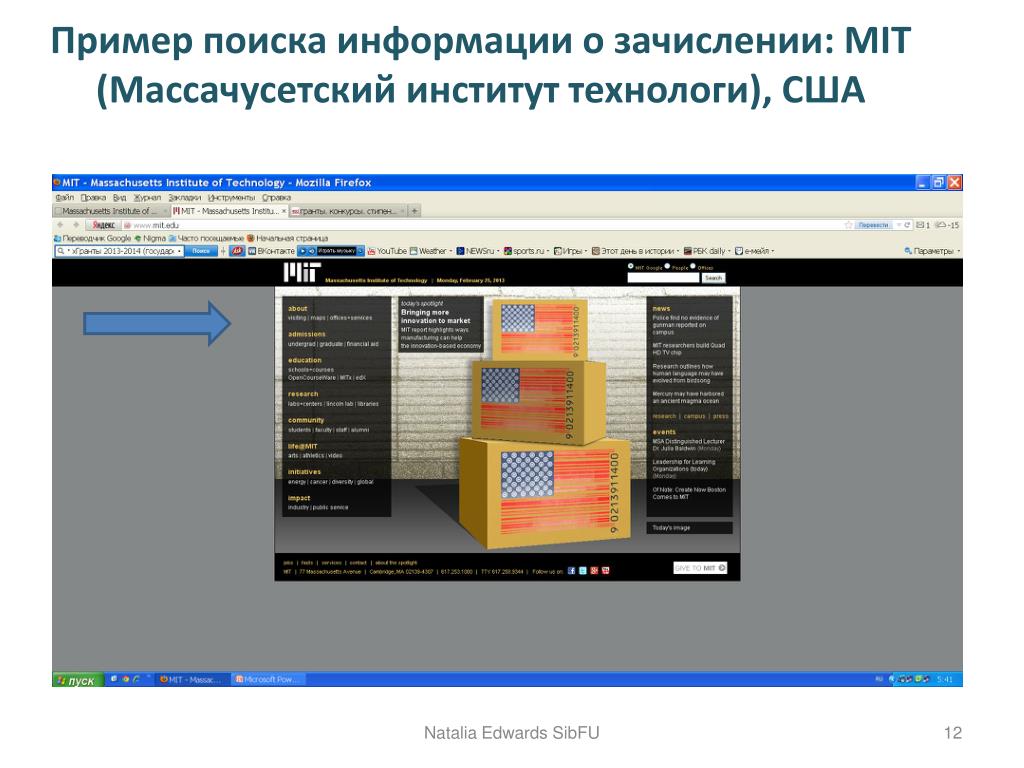Screen dimensions: 1024x768
Task: Click the GIVE TO MIT button
Action: point(700,568)
